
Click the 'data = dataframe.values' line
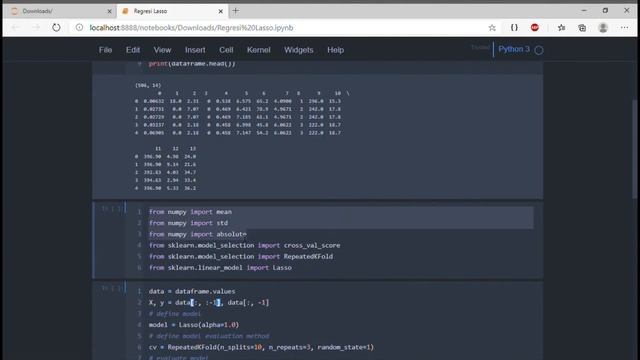tap(192, 291)
